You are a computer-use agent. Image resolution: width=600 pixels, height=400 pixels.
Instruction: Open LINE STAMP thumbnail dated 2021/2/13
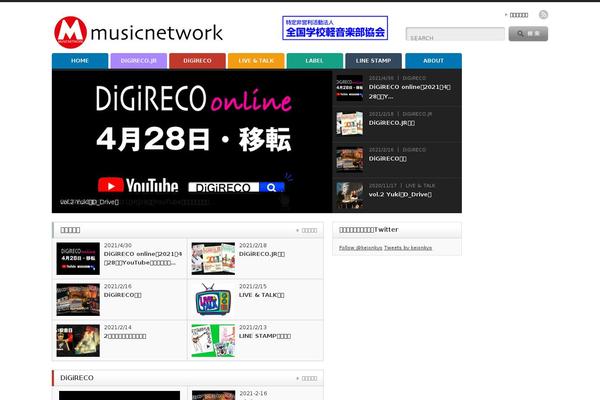213,341
